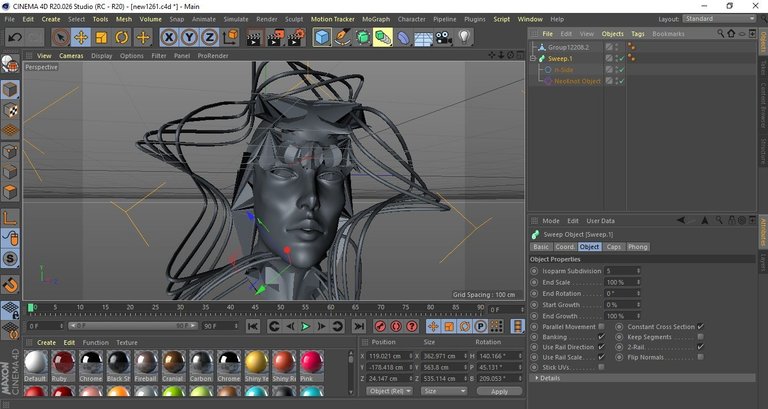
Task: Enable Parallel Movement checkbox
Action: (601, 327)
